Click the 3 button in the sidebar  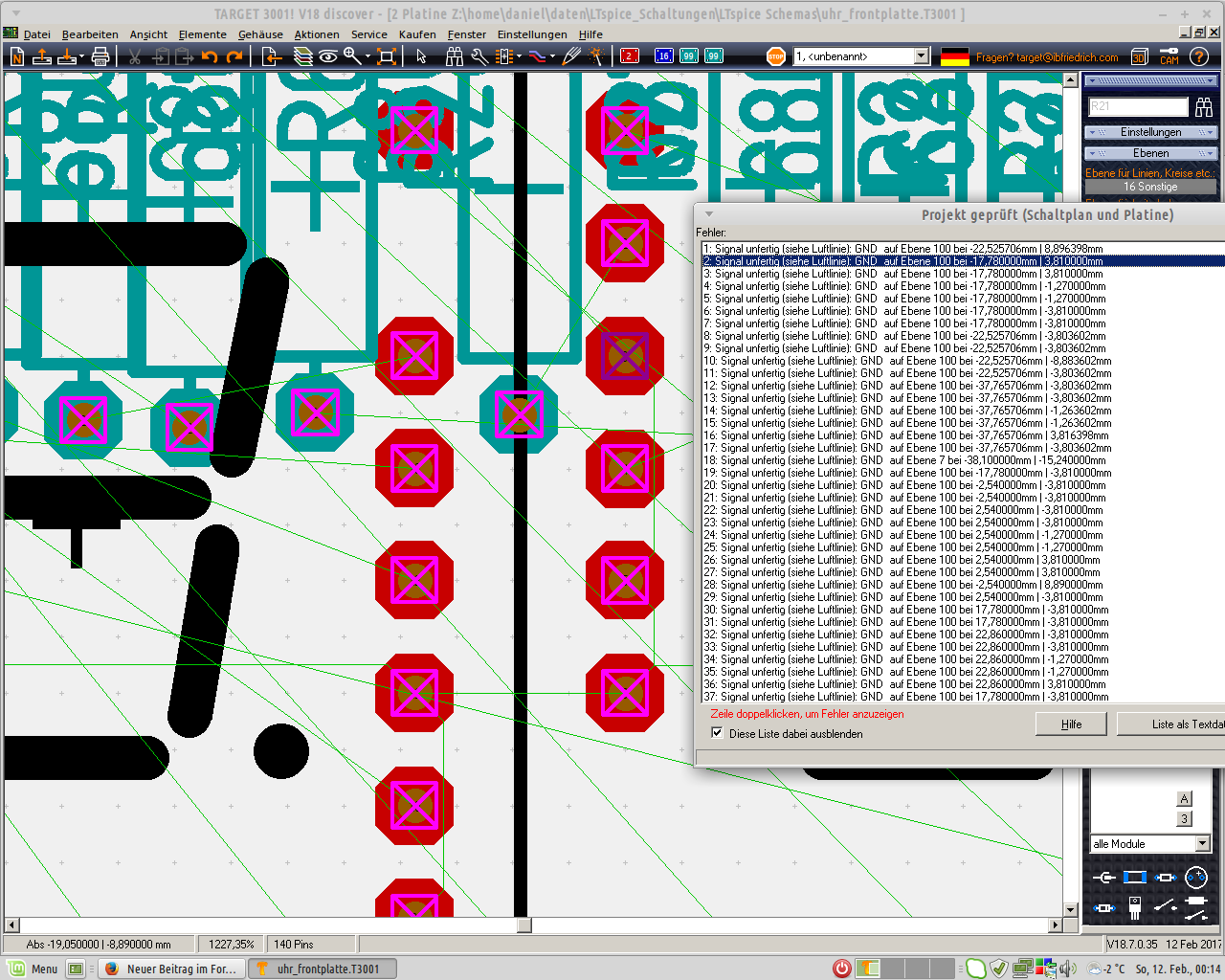pyautogui.click(x=1184, y=818)
